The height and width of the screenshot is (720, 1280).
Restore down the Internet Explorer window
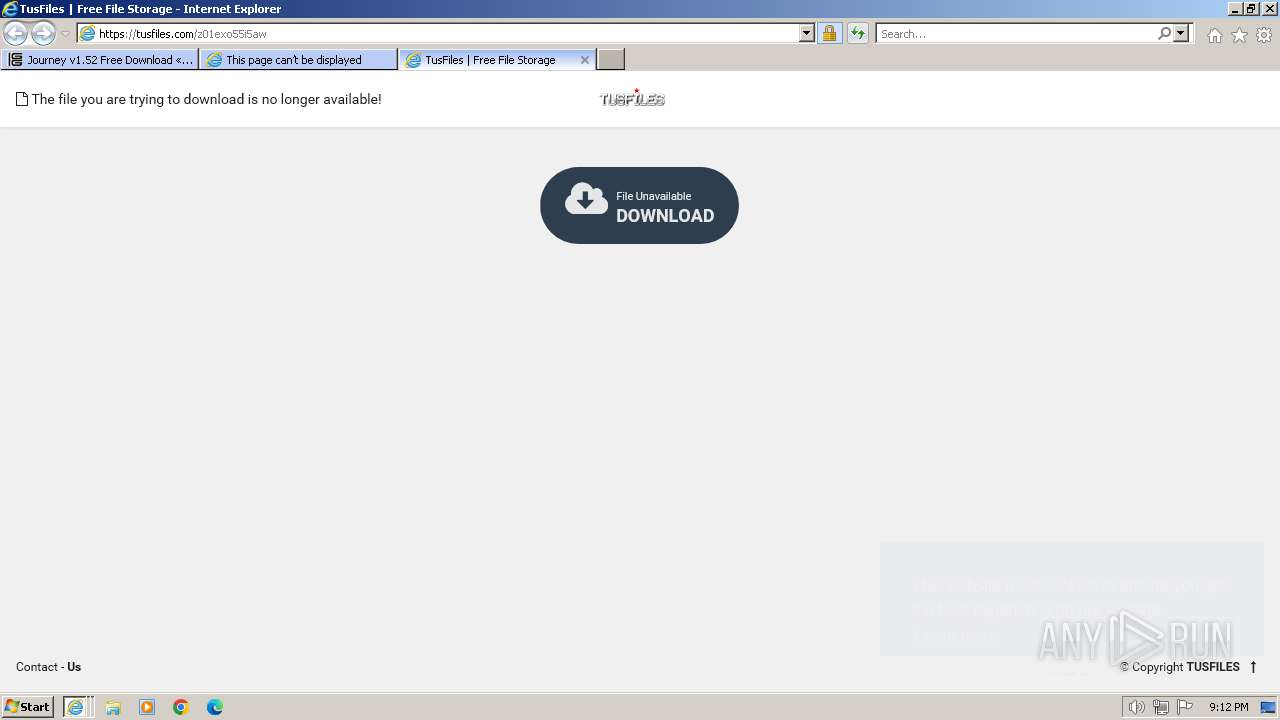pyautogui.click(x=1251, y=9)
